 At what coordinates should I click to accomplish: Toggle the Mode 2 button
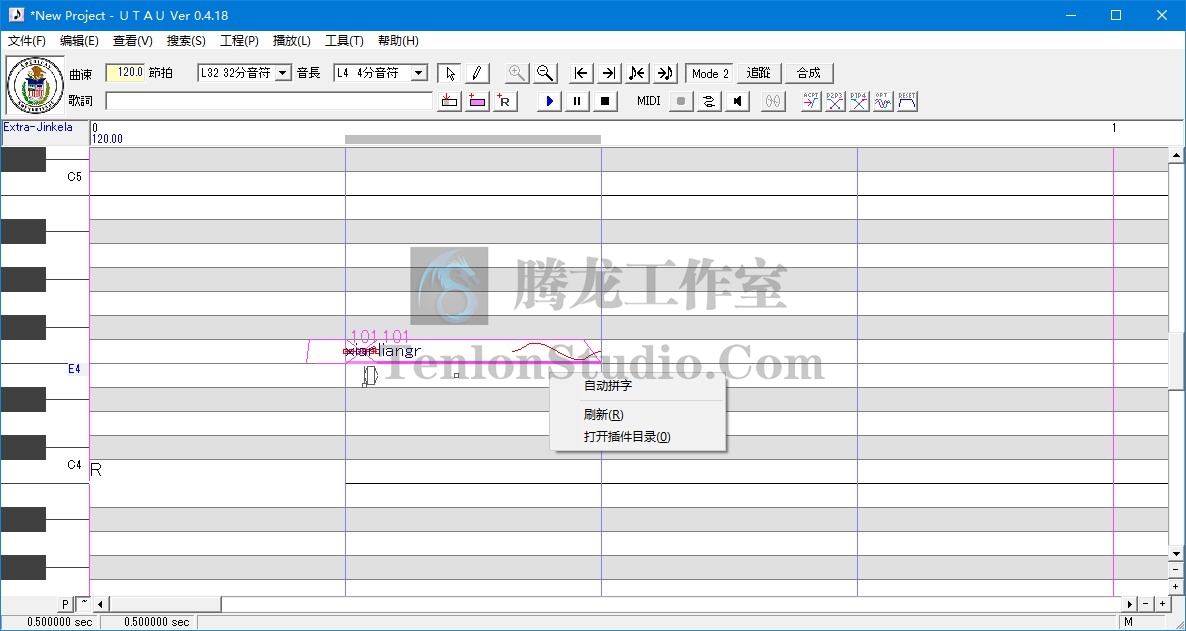tap(709, 73)
